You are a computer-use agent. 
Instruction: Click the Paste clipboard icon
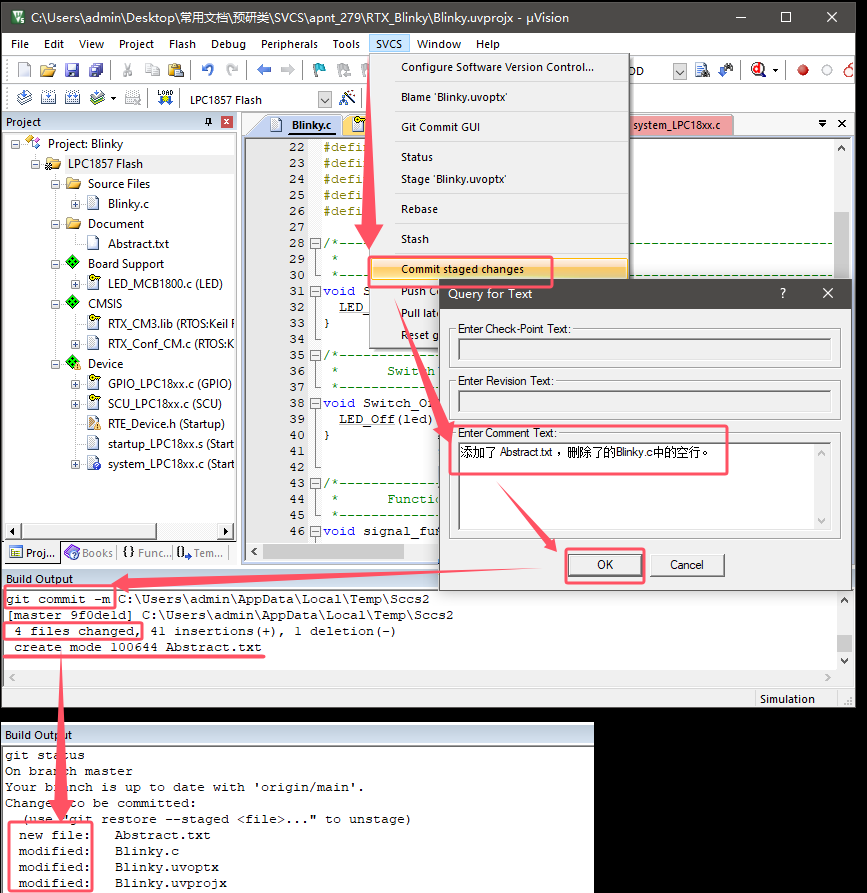[x=176, y=70]
